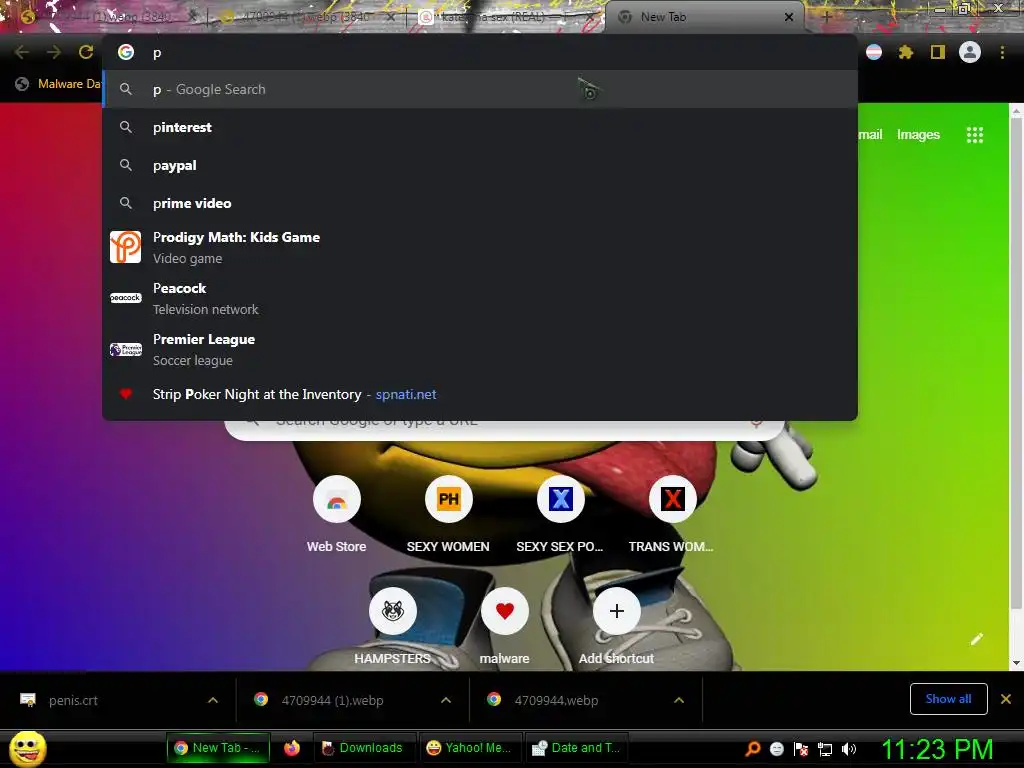Open the Extensions puzzle-piece icon
The image size is (1024, 768).
click(906, 52)
